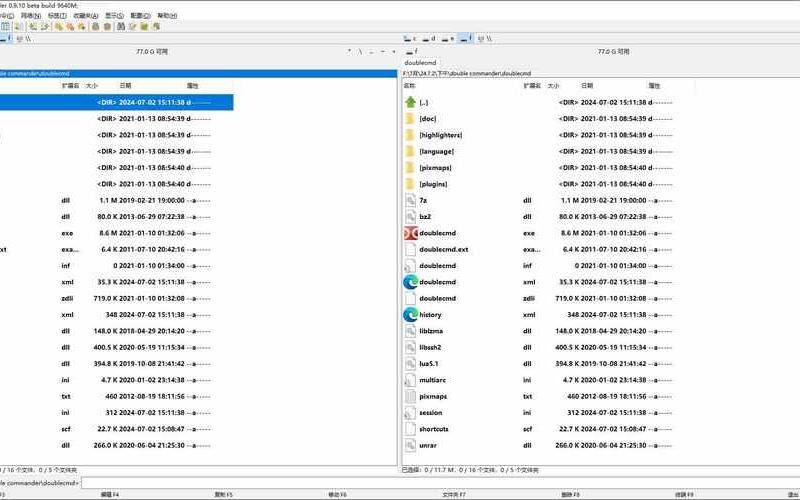This screenshot has width=800, height=500.
Task: Select the [language] folder icon
Action: (x=410, y=151)
